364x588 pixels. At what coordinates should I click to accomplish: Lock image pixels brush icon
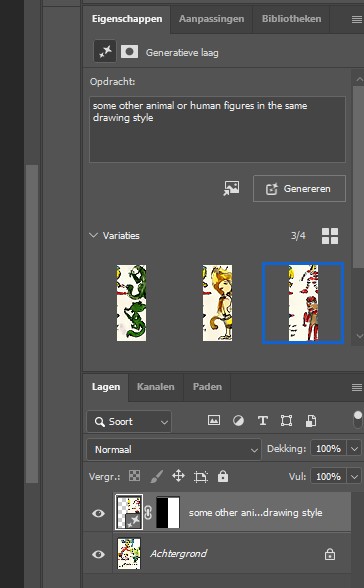pyautogui.click(x=156, y=477)
